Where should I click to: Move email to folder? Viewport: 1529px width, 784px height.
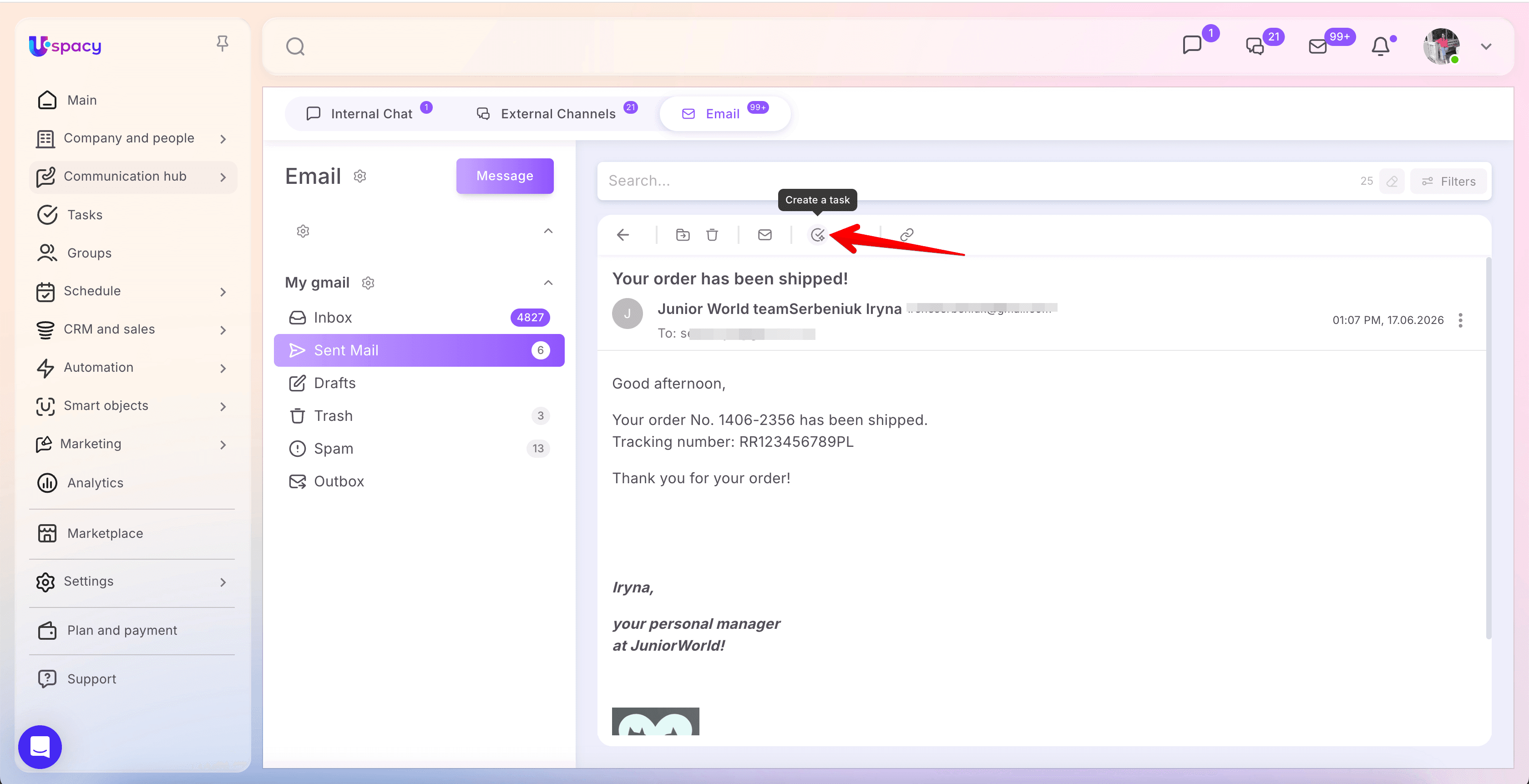coord(683,235)
